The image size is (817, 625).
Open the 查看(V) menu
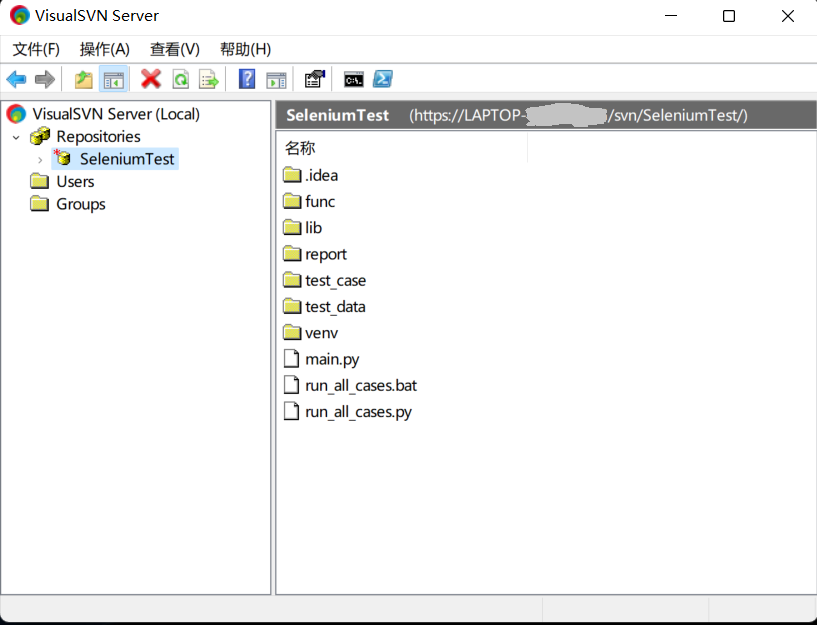point(175,49)
